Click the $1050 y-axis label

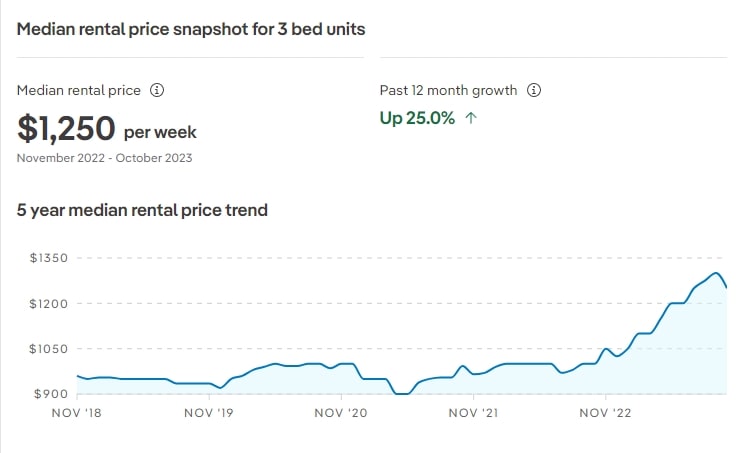[x=49, y=349]
